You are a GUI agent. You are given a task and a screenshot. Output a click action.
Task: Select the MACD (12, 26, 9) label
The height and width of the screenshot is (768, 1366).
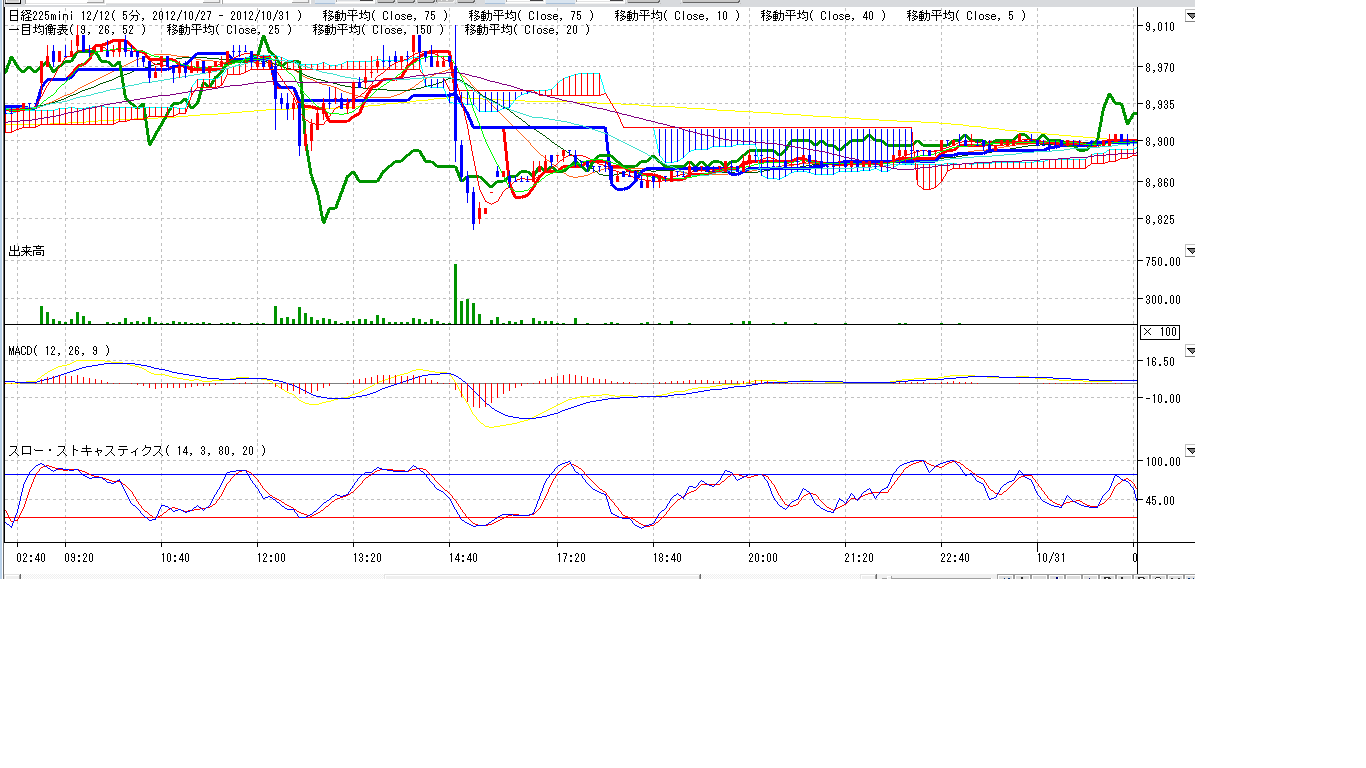click(x=59, y=351)
